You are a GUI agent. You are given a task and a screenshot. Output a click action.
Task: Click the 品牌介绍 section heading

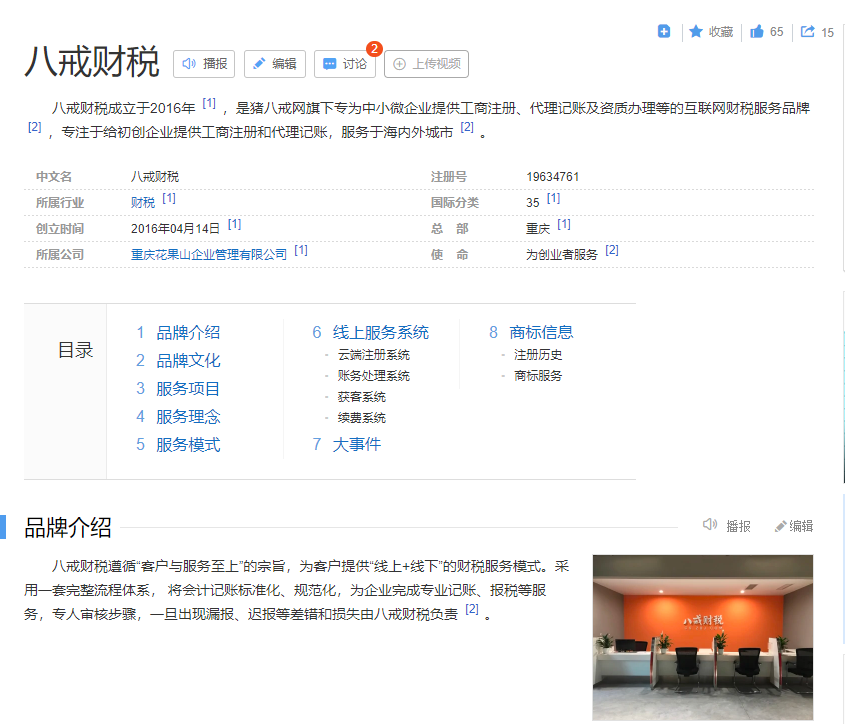pos(68,528)
